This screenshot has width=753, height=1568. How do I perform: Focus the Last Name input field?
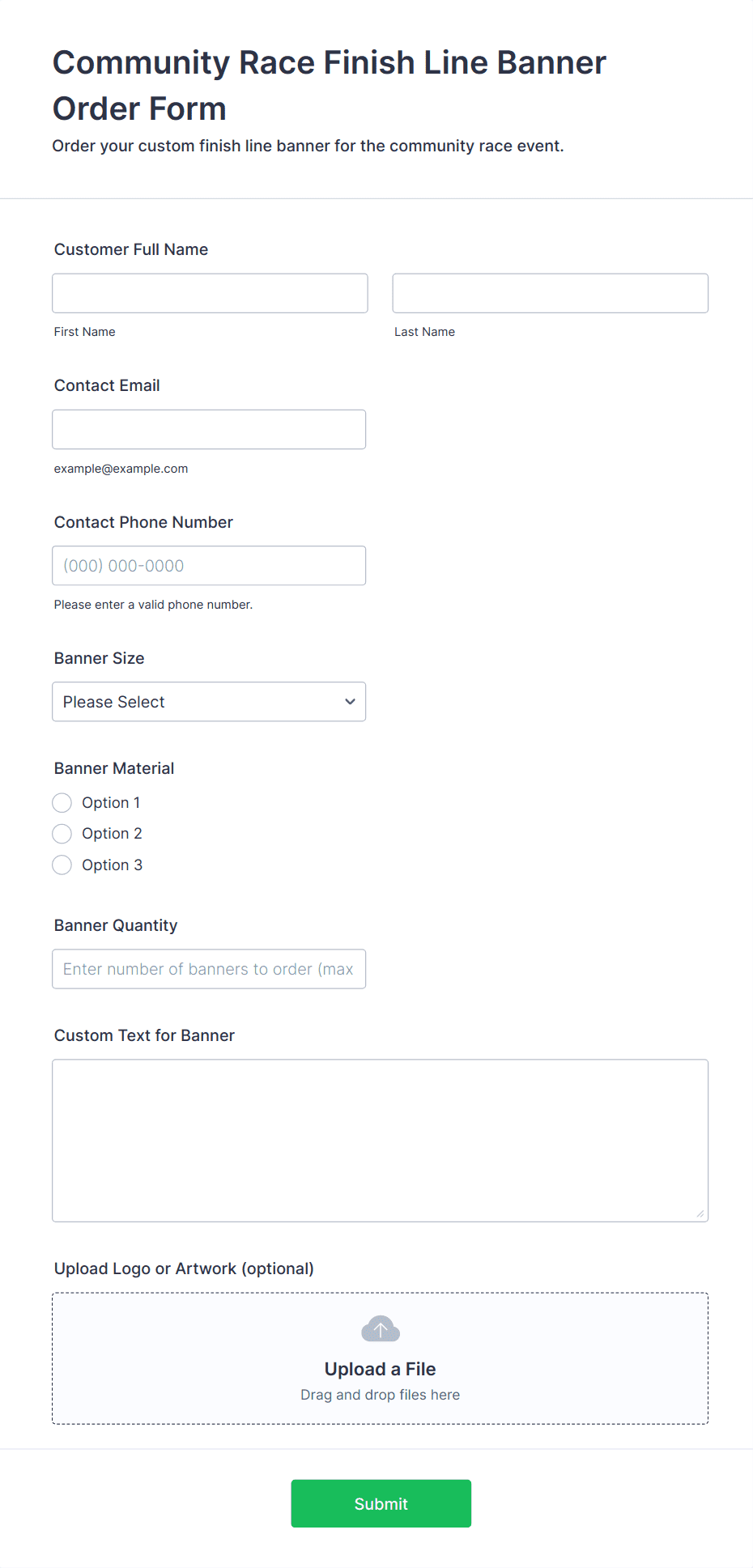550,293
